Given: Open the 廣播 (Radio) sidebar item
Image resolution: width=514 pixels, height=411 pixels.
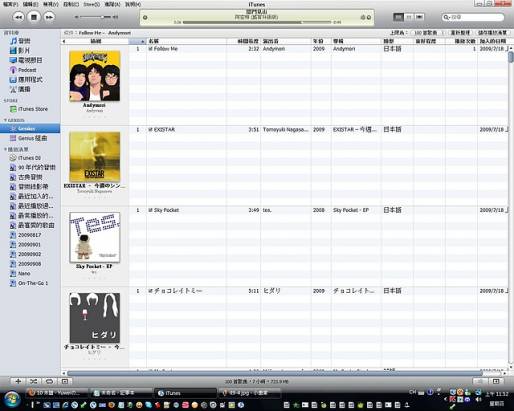Looking at the screenshot, I should [x=20, y=89].
